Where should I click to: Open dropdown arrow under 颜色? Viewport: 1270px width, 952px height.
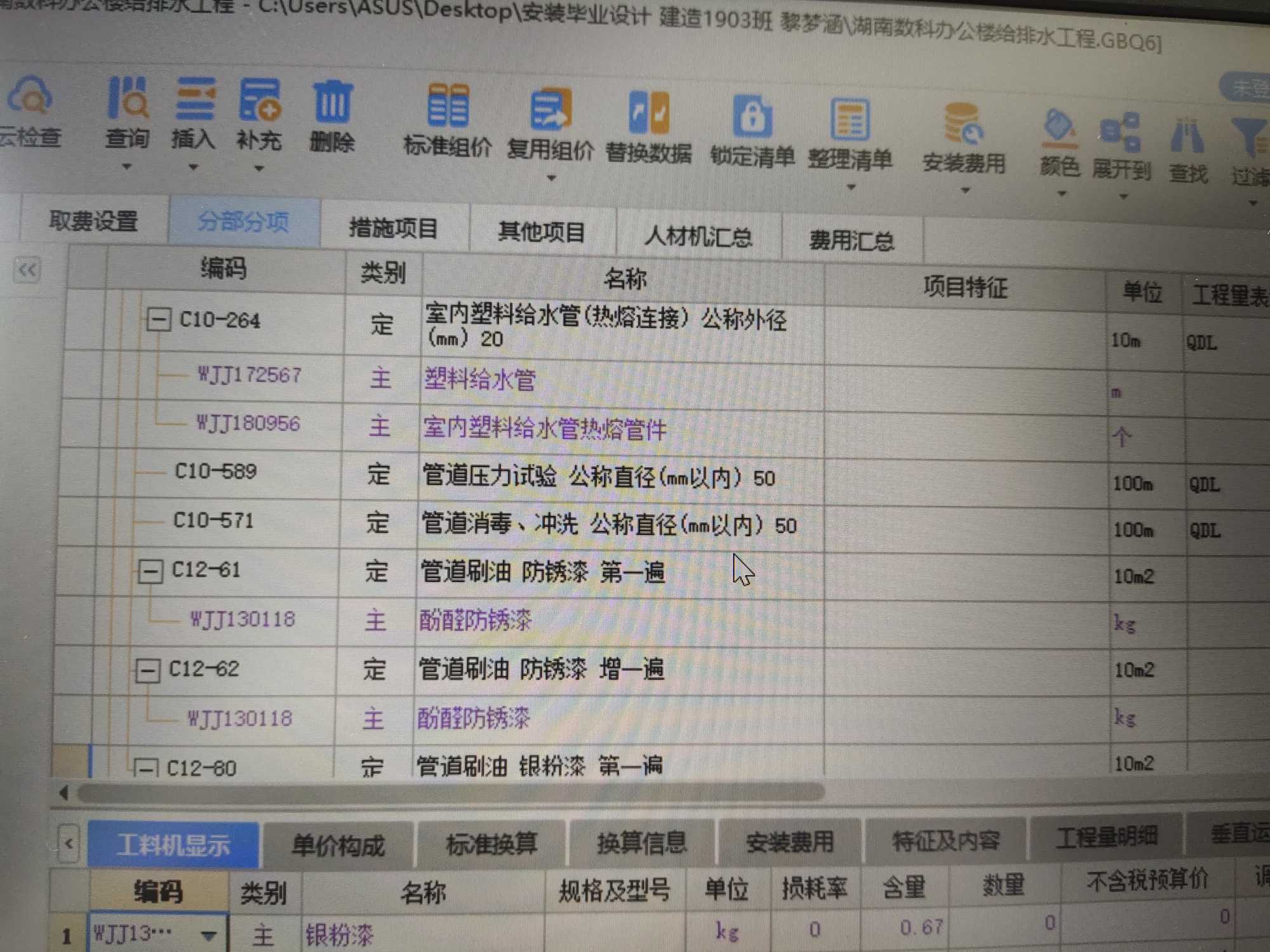[x=1061, y=194]
